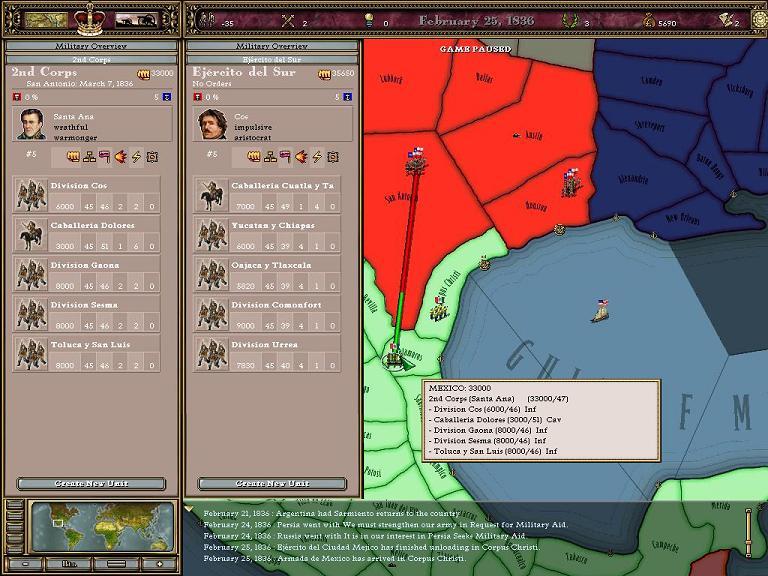Image resolution: width=768 pixels, height=576 pixels.
Task: Click the minimap button with double line icon
Action: (x=116, y=564)
